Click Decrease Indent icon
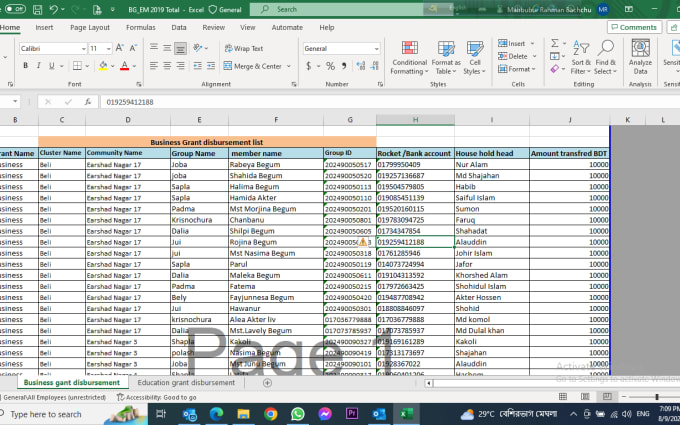680x425 pixels. pyautogui.click(x=197, y=66)
